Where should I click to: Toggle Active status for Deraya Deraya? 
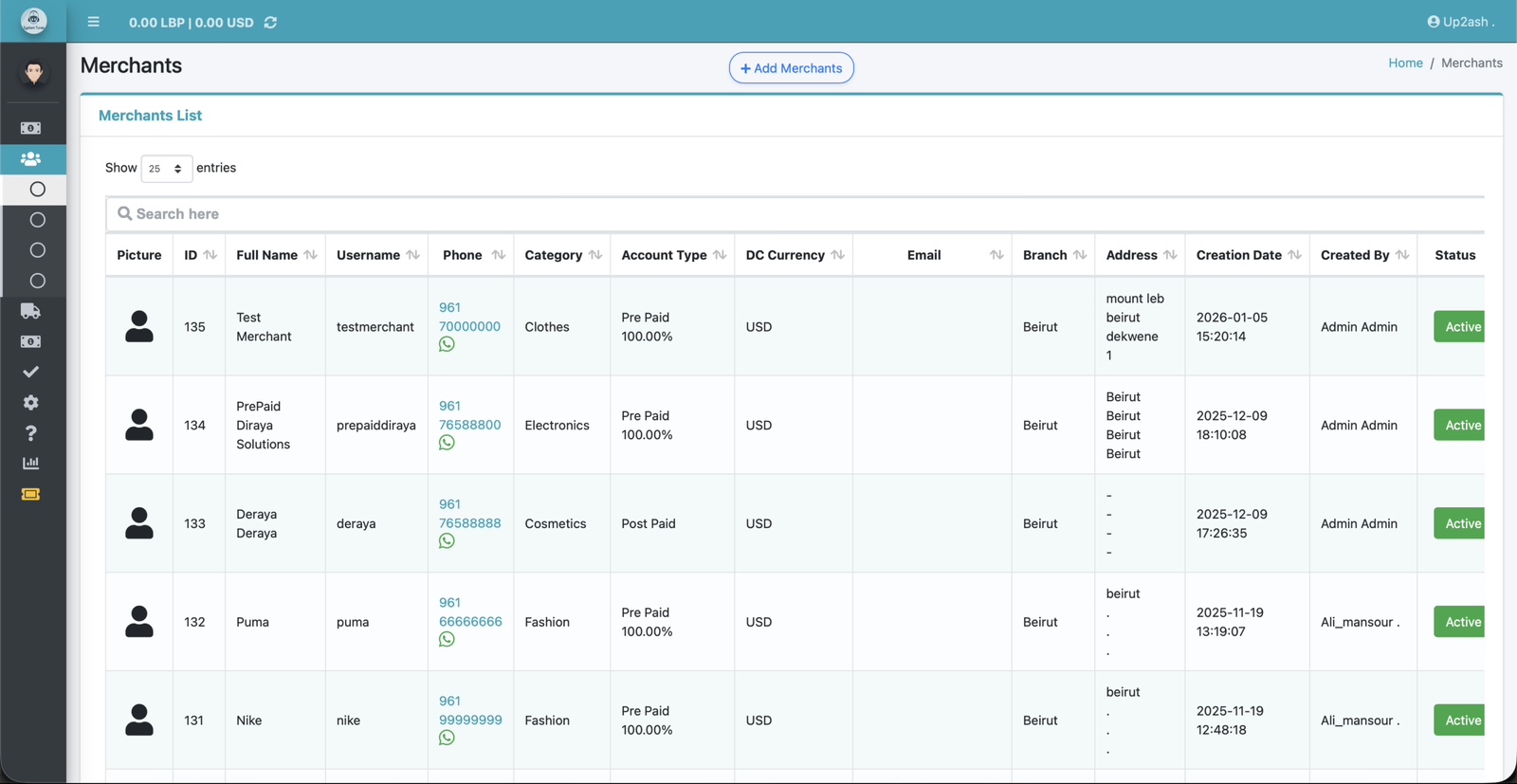pyautogui.click(x=1461, y=523)
